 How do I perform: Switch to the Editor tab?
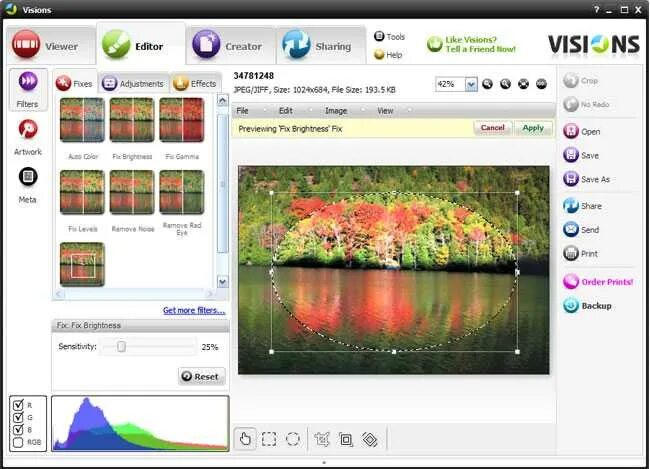141,44
